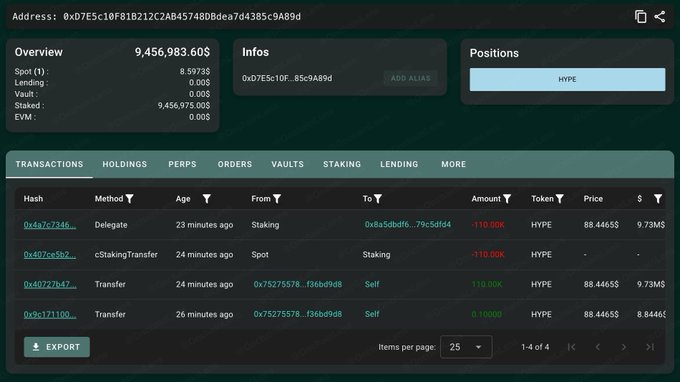Image resolution: width=680 pixels, height=382 pixels.
Task: Click the Delegate method cell
Action: click(x=111, y=225)
